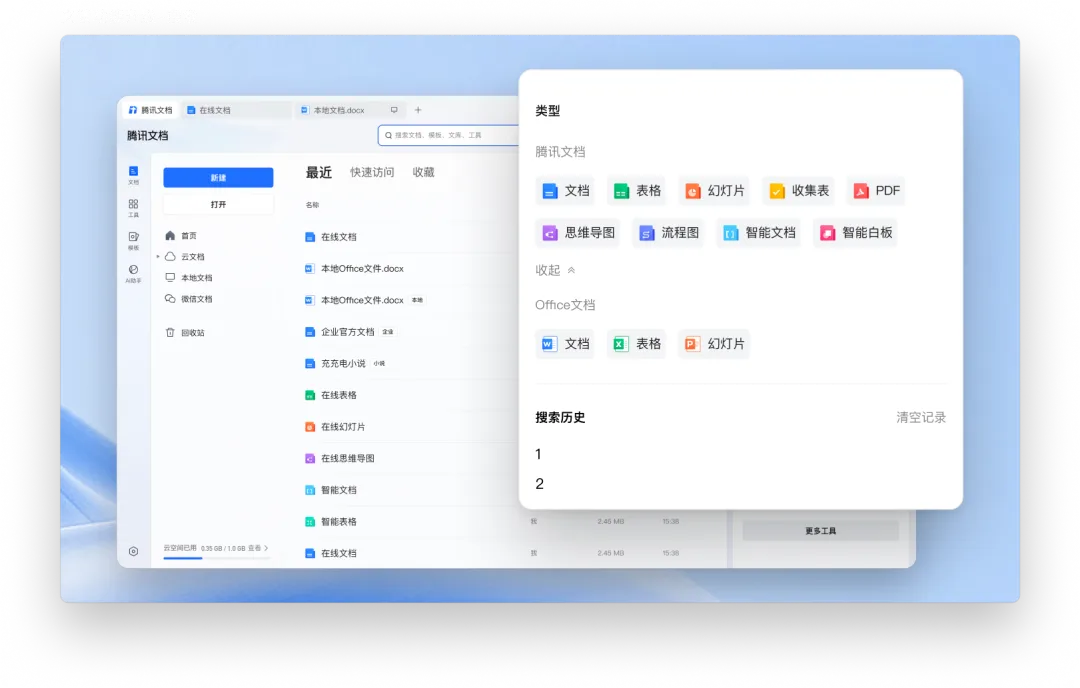This screenshot has height=688, width=1080.
Task: Go to 首页 home in navigation
Action: point(181,236)
